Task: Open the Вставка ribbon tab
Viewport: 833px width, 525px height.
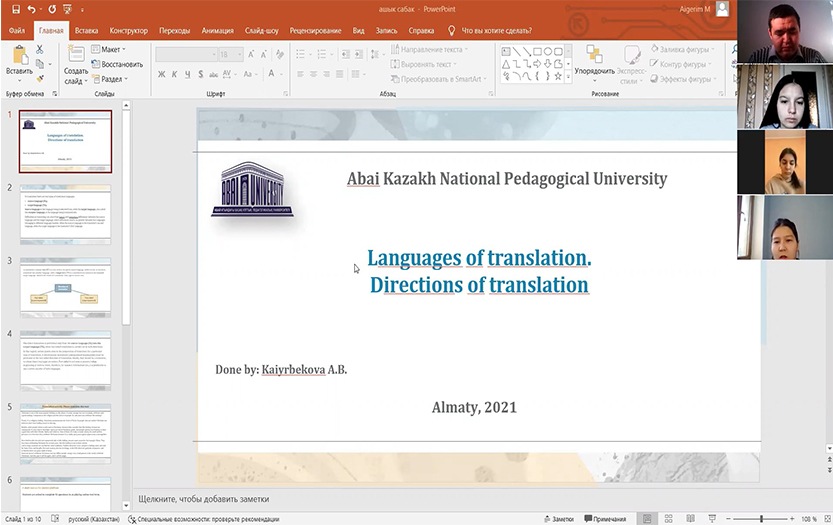Action: (86, 31)
